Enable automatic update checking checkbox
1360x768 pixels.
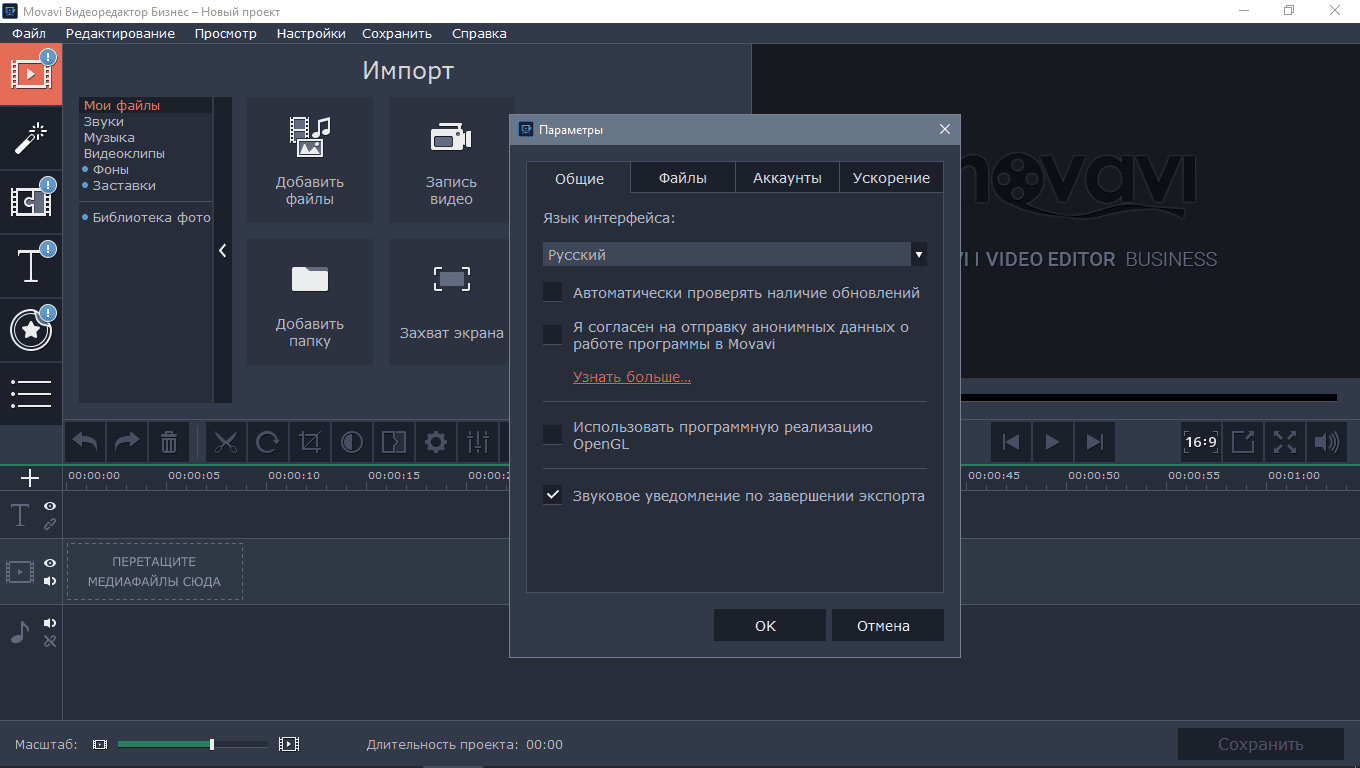[552, 292]
